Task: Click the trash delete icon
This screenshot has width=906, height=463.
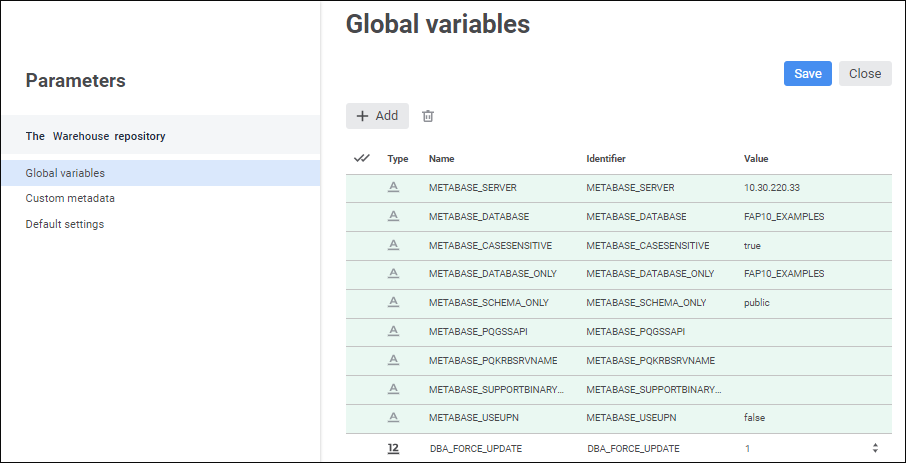Action: (428, 116)
